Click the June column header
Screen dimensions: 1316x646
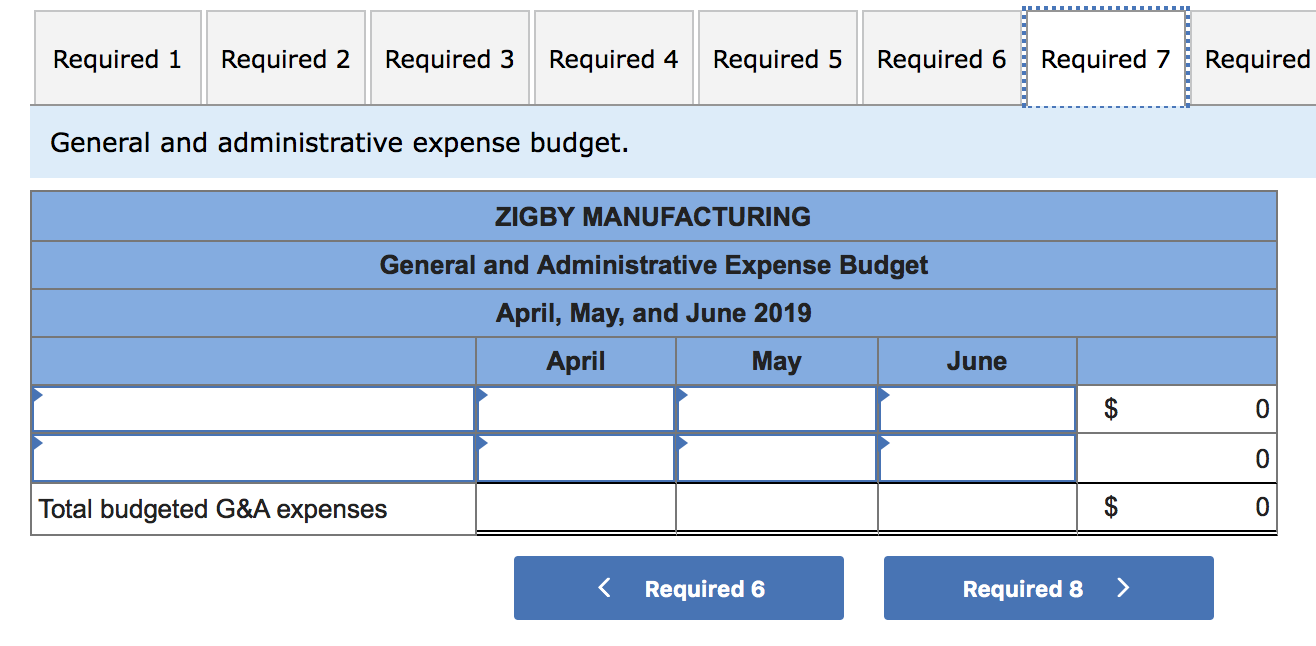(977, 361)
